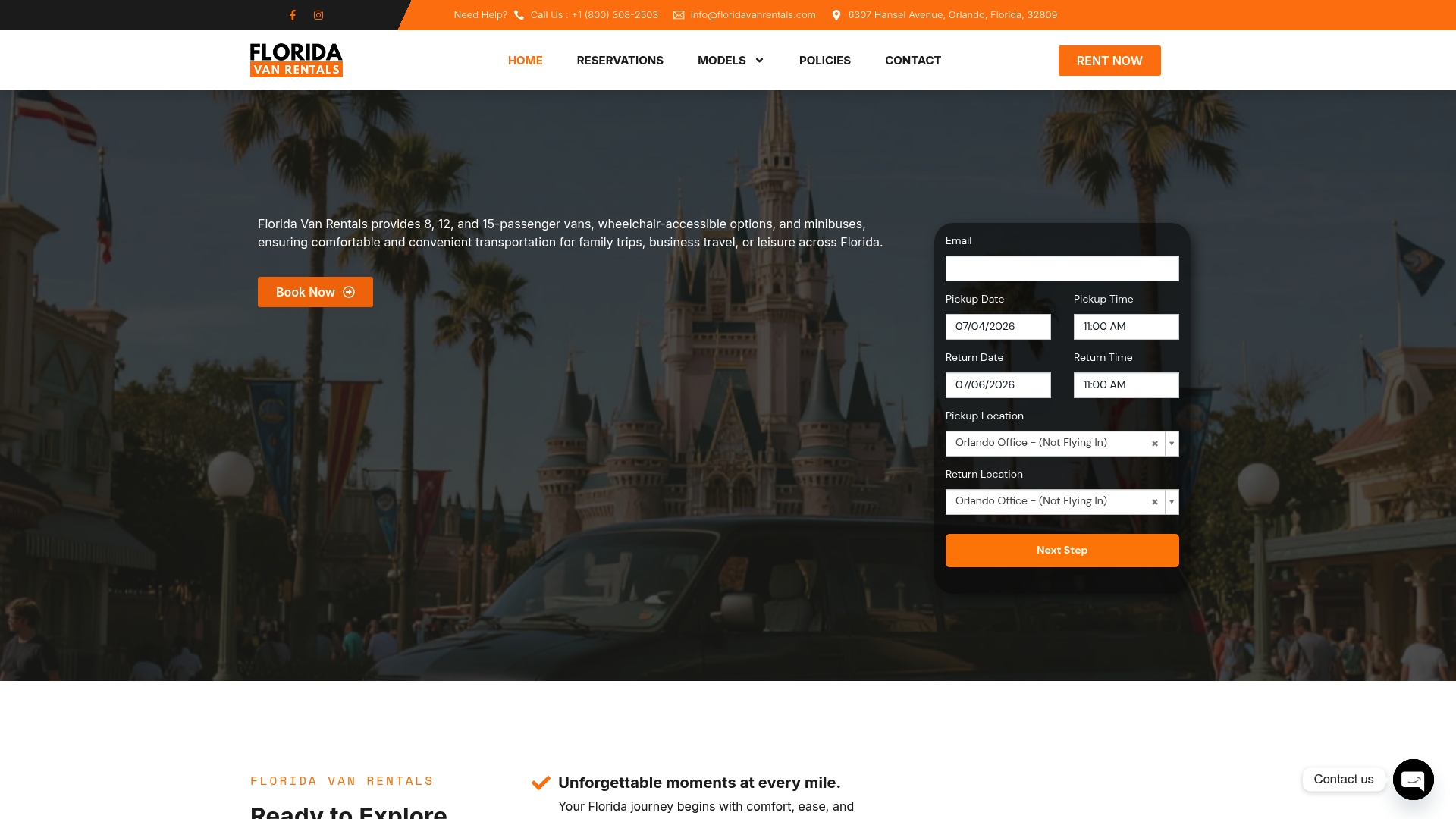Open the Policies menu item
The height and width of the screenshot is (819, 1456).
[825, 61]
